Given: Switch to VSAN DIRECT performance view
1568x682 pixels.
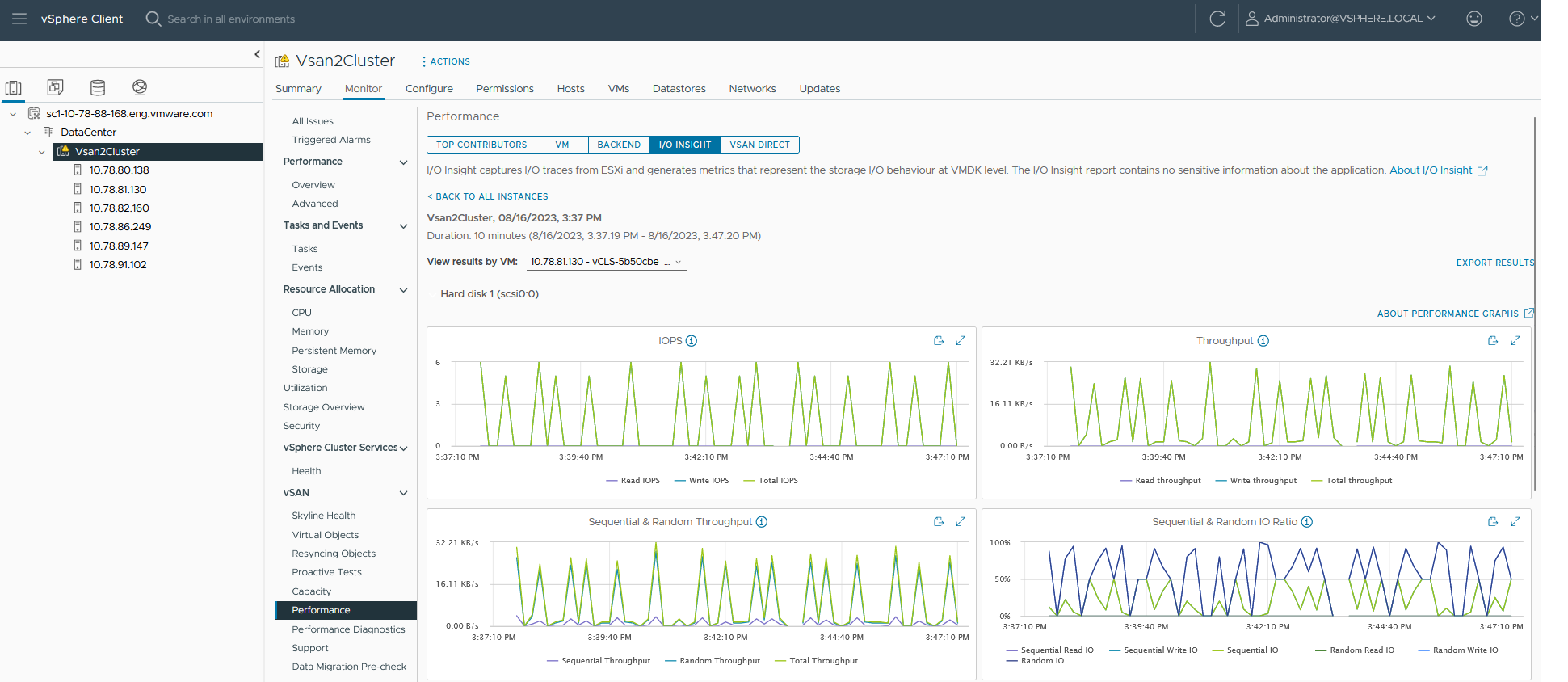Looking at the screenshot, I should (x=759, y=145).
